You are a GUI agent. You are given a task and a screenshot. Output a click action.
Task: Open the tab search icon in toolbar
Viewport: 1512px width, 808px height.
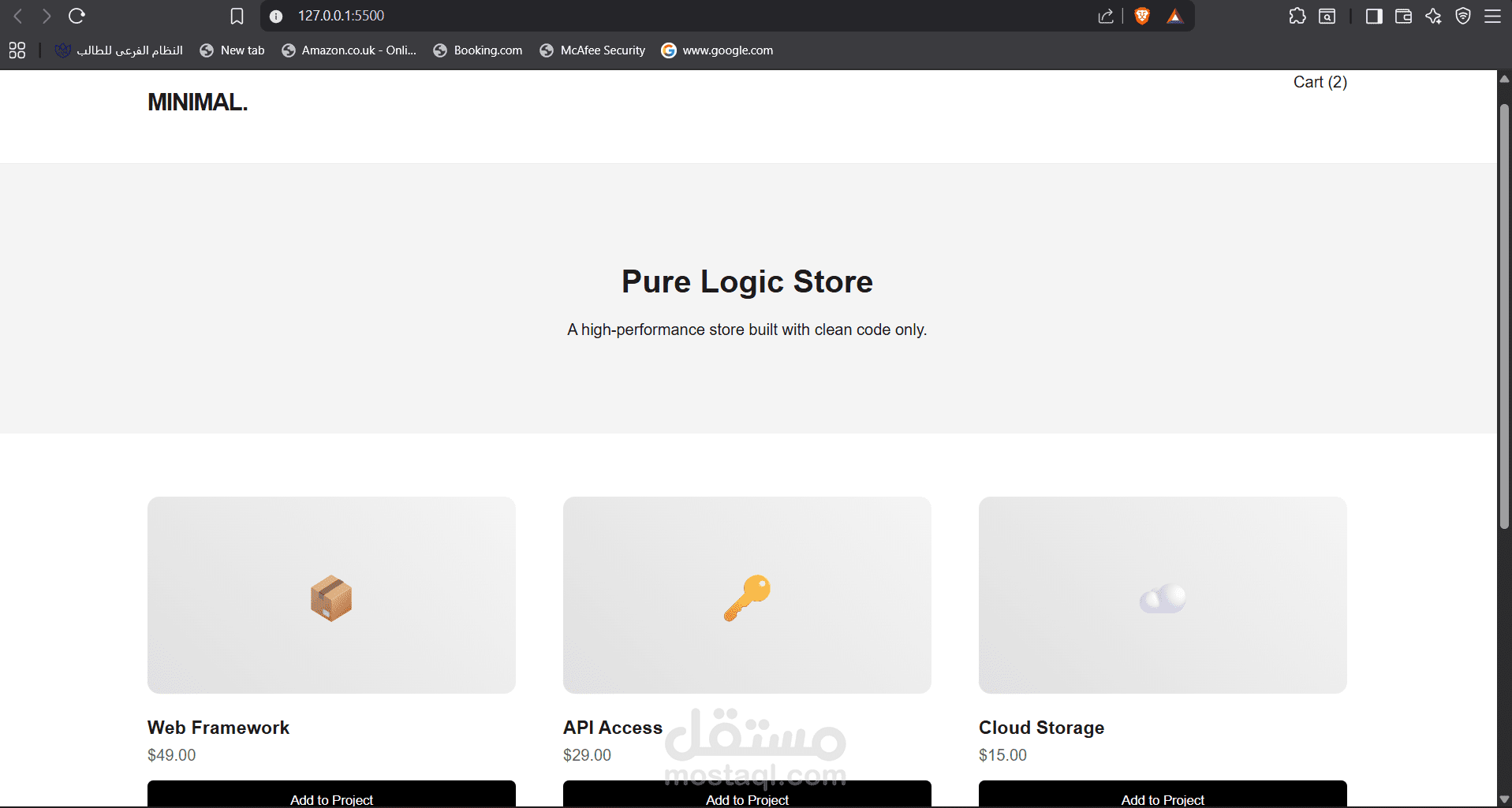pyautogui.click(x=1327, y=16)
